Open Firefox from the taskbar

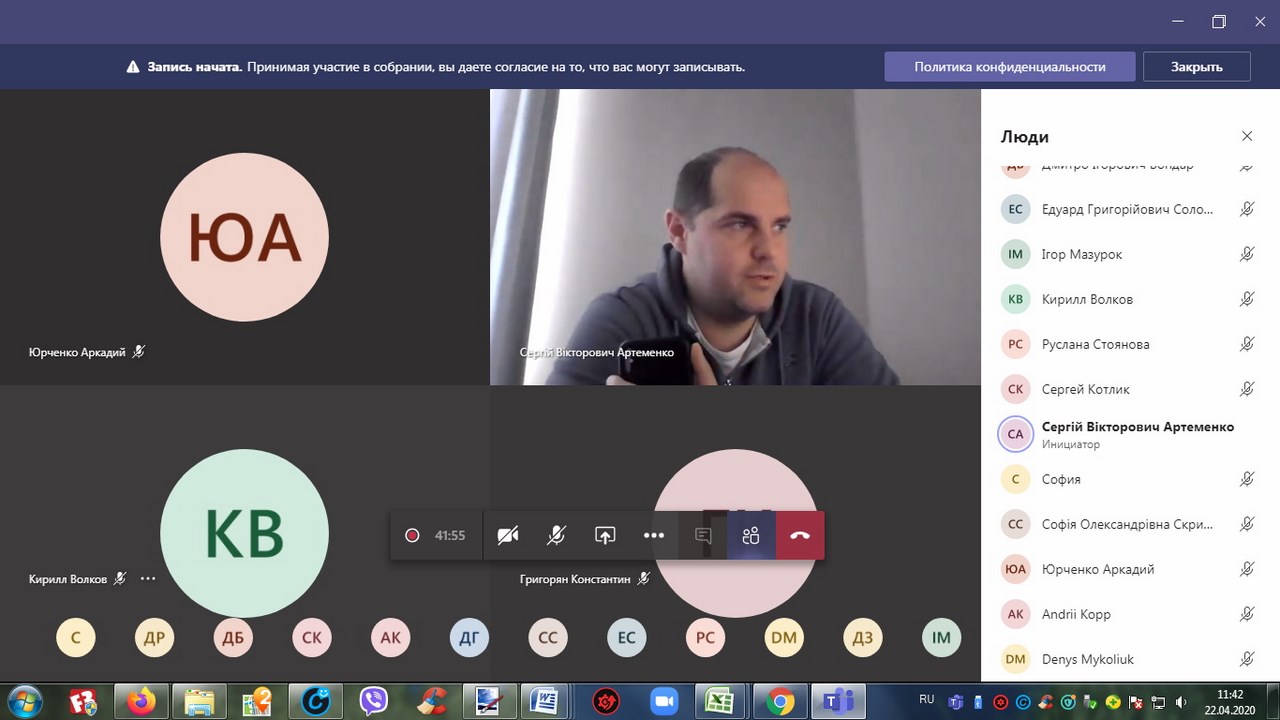(142, 702)
